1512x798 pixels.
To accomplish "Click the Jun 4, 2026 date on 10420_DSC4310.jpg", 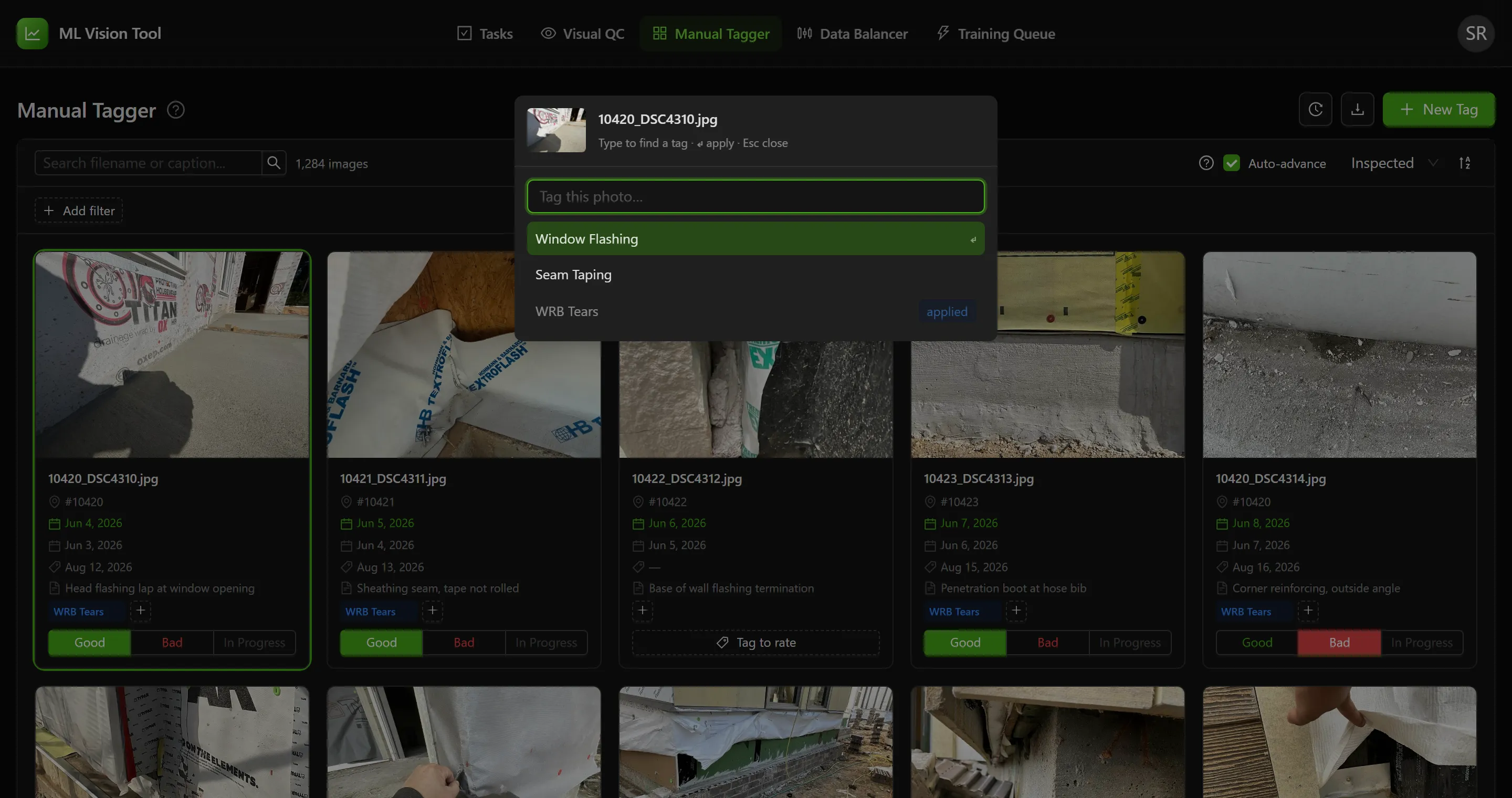I will point(86,523).
